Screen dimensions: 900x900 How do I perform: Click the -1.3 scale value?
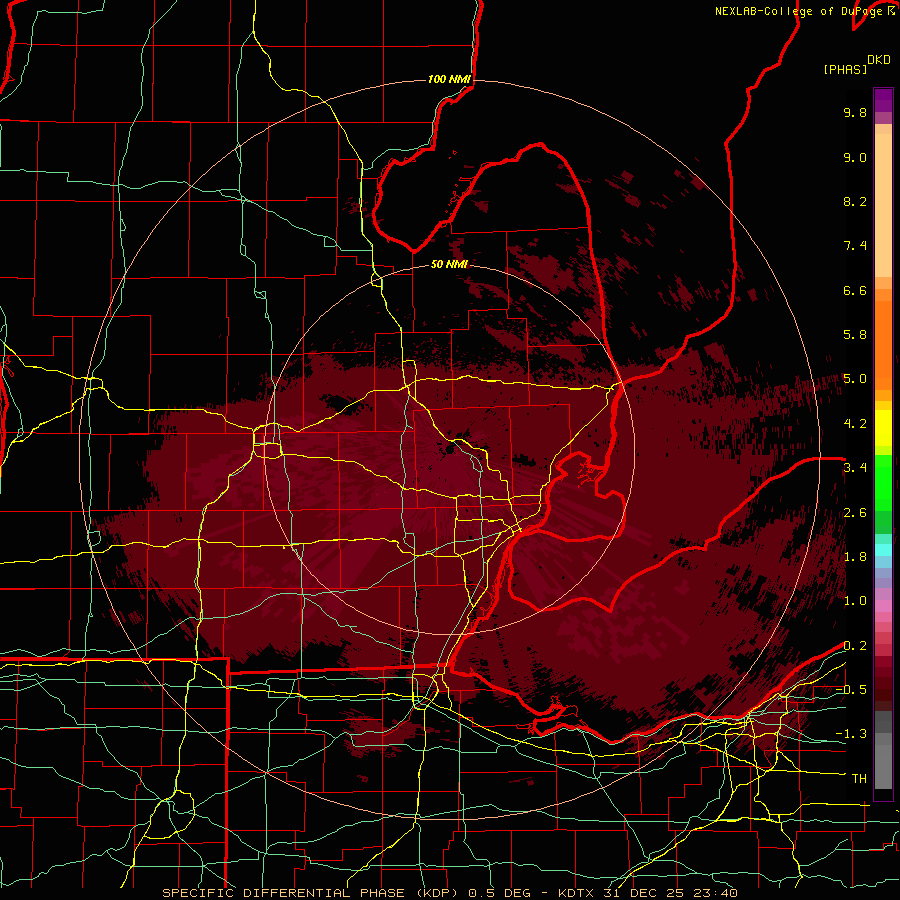(851, 734)
